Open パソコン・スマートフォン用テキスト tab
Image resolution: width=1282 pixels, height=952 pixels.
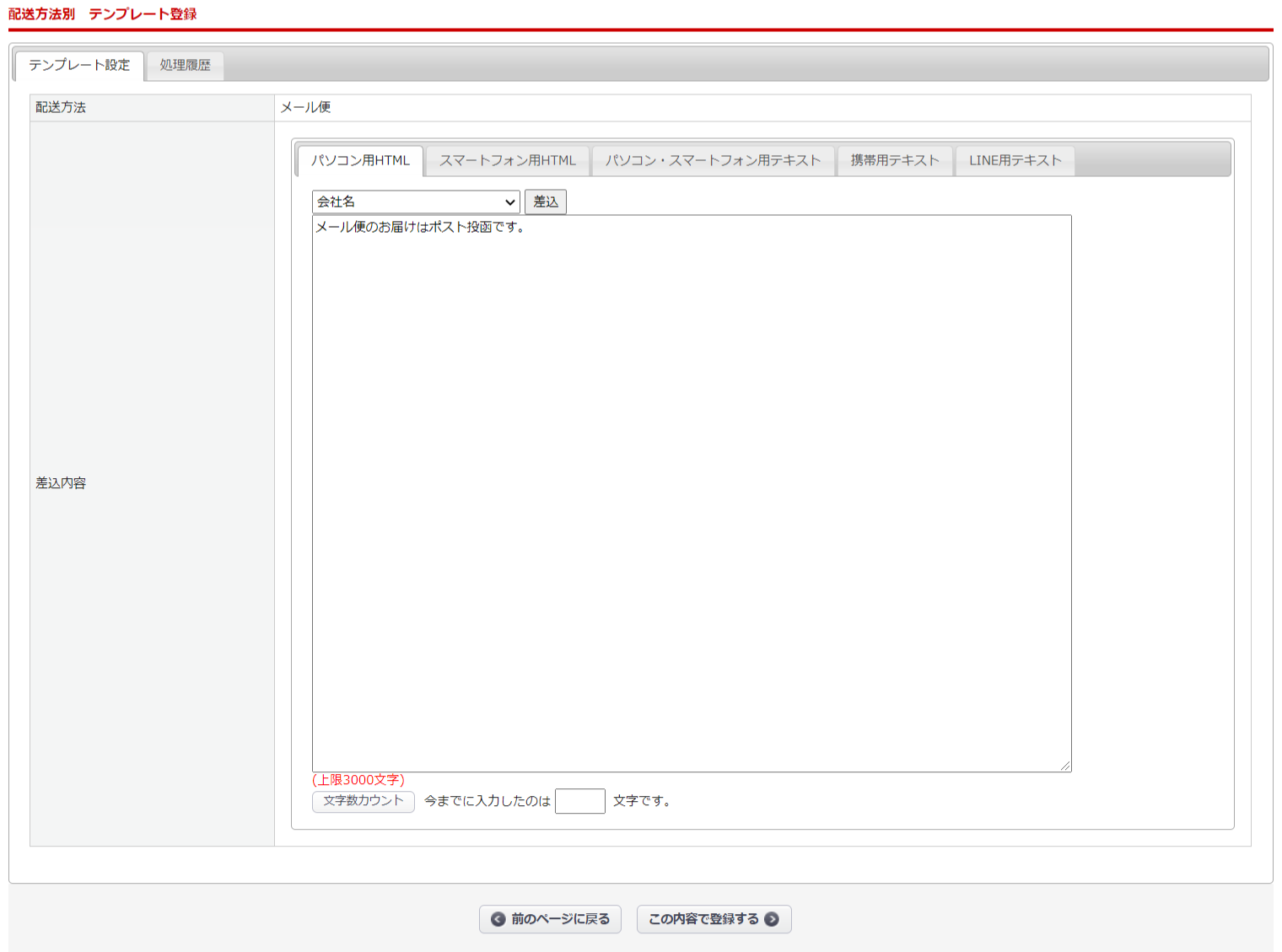point(713,161)
